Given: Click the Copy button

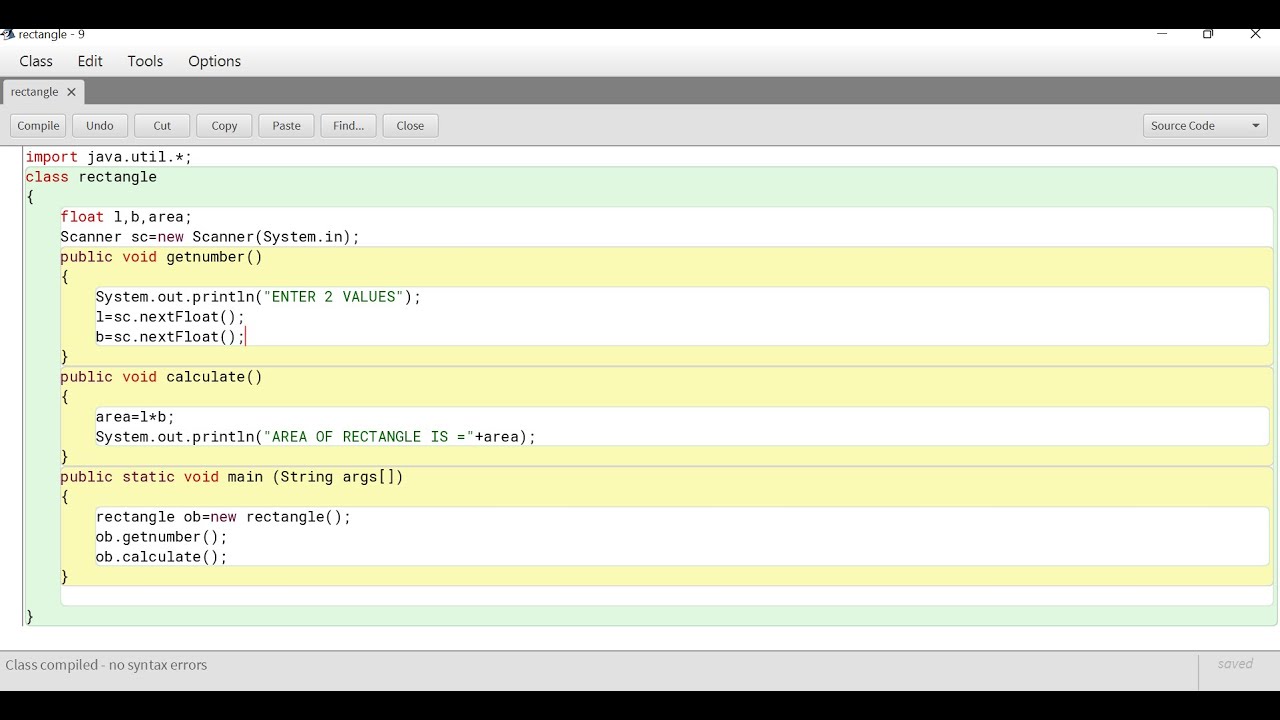Looking at the screenshot, I should 224,126.
